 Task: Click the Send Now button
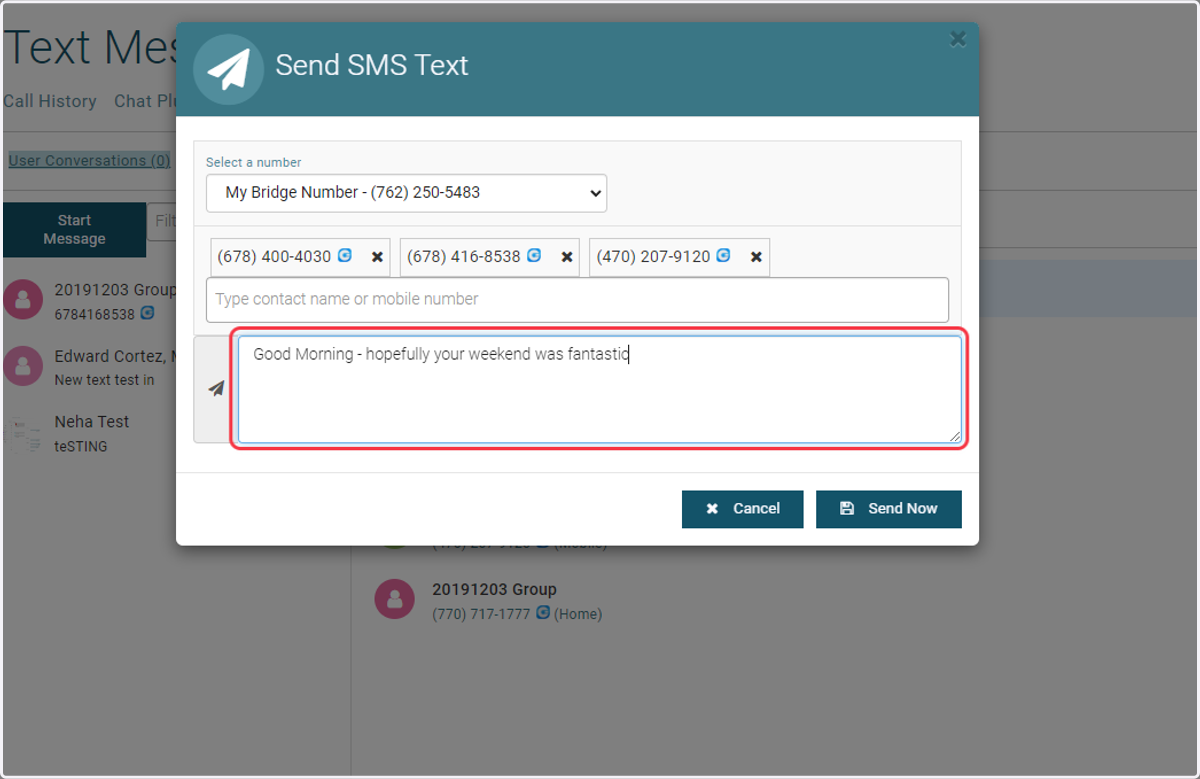click(x=889, y=509)
